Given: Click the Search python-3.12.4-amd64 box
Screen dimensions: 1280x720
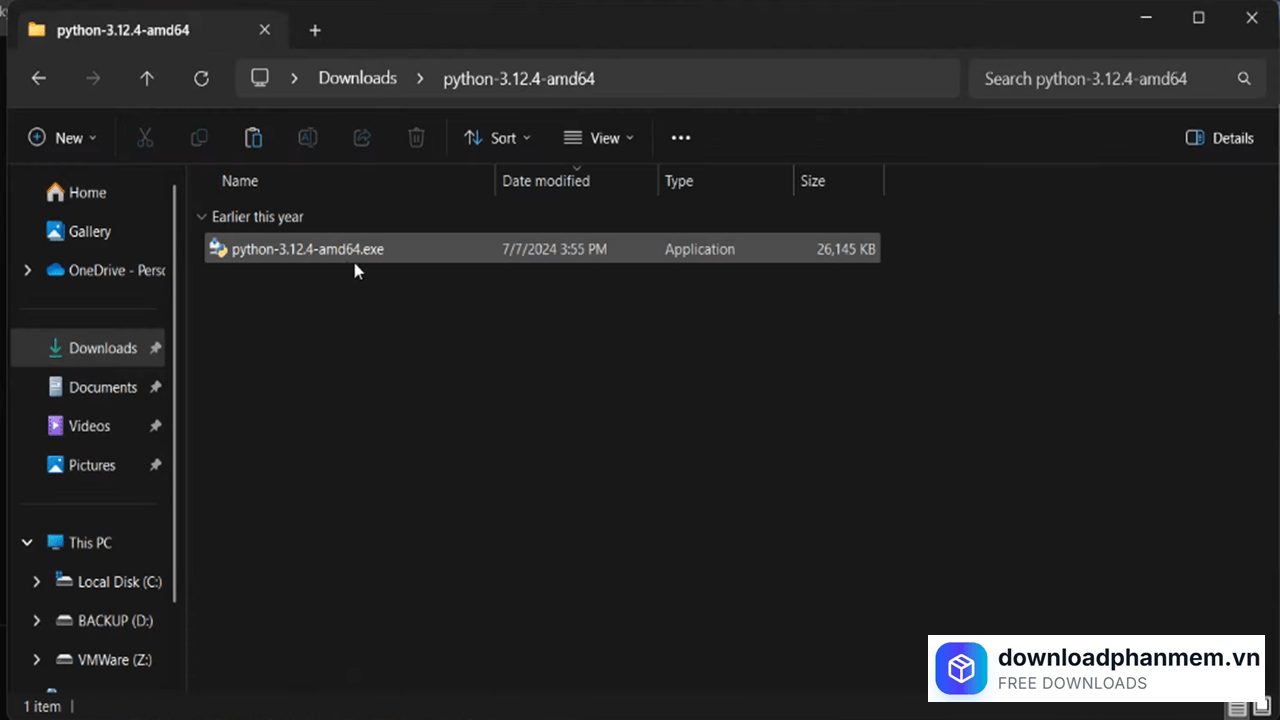Looking at the screenshot, I should [x=1100, y=78].
